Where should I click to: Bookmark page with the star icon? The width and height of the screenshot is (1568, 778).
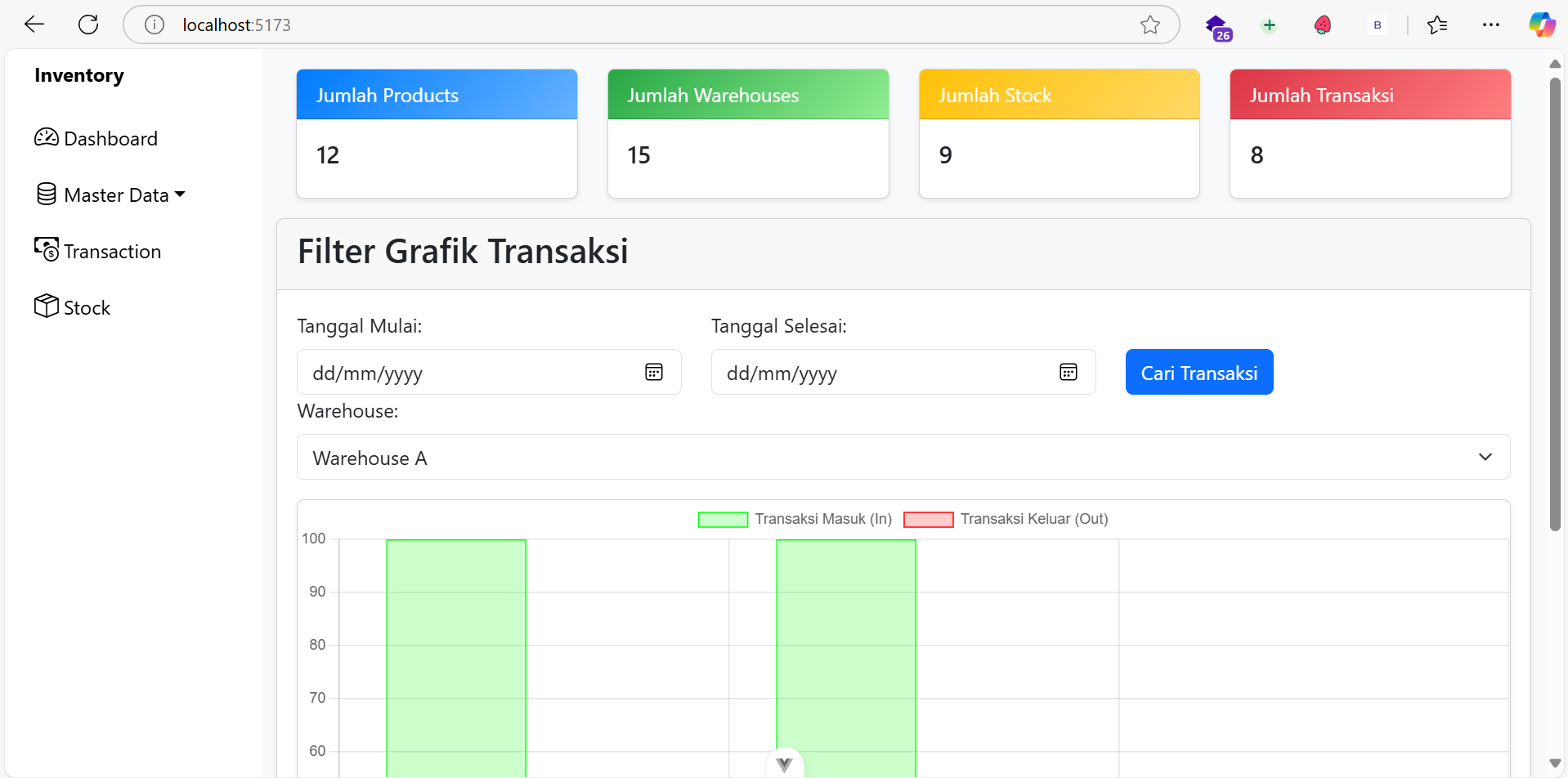[x=1149, y=25]
